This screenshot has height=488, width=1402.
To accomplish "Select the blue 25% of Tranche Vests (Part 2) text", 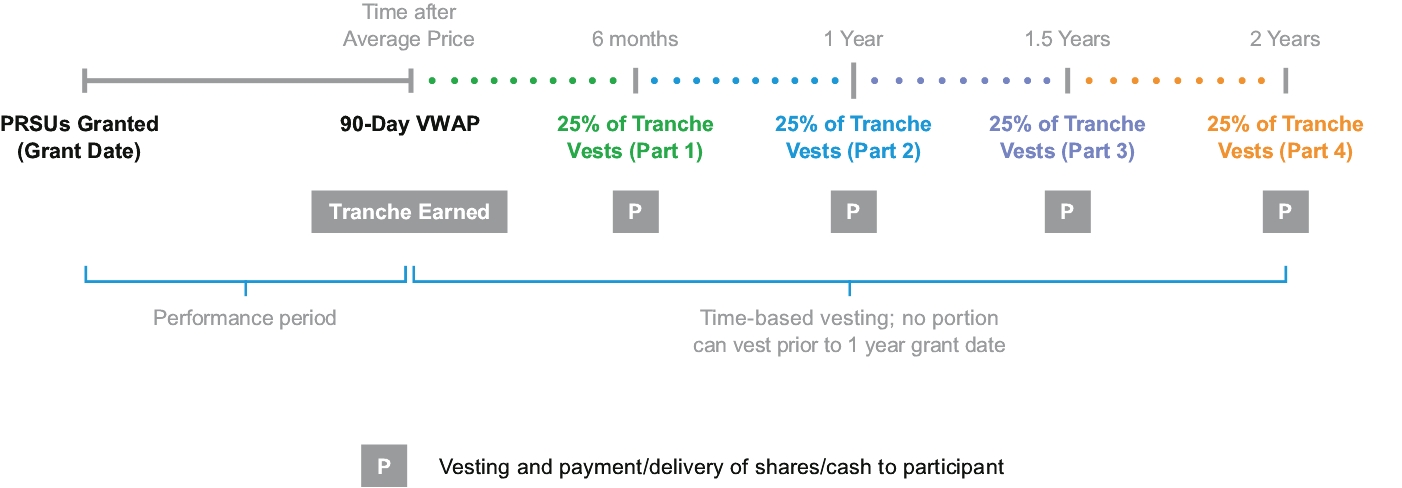I will tap(853, 138).
